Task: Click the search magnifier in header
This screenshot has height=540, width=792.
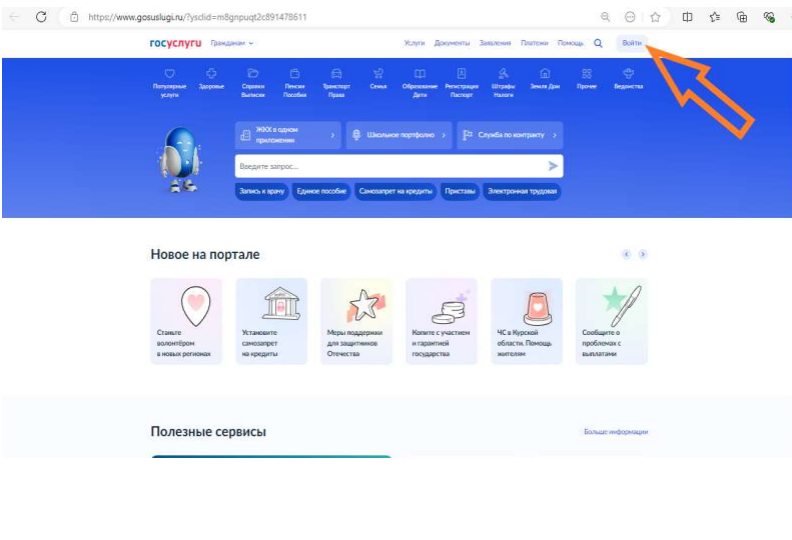Action: tap(598, 43)
